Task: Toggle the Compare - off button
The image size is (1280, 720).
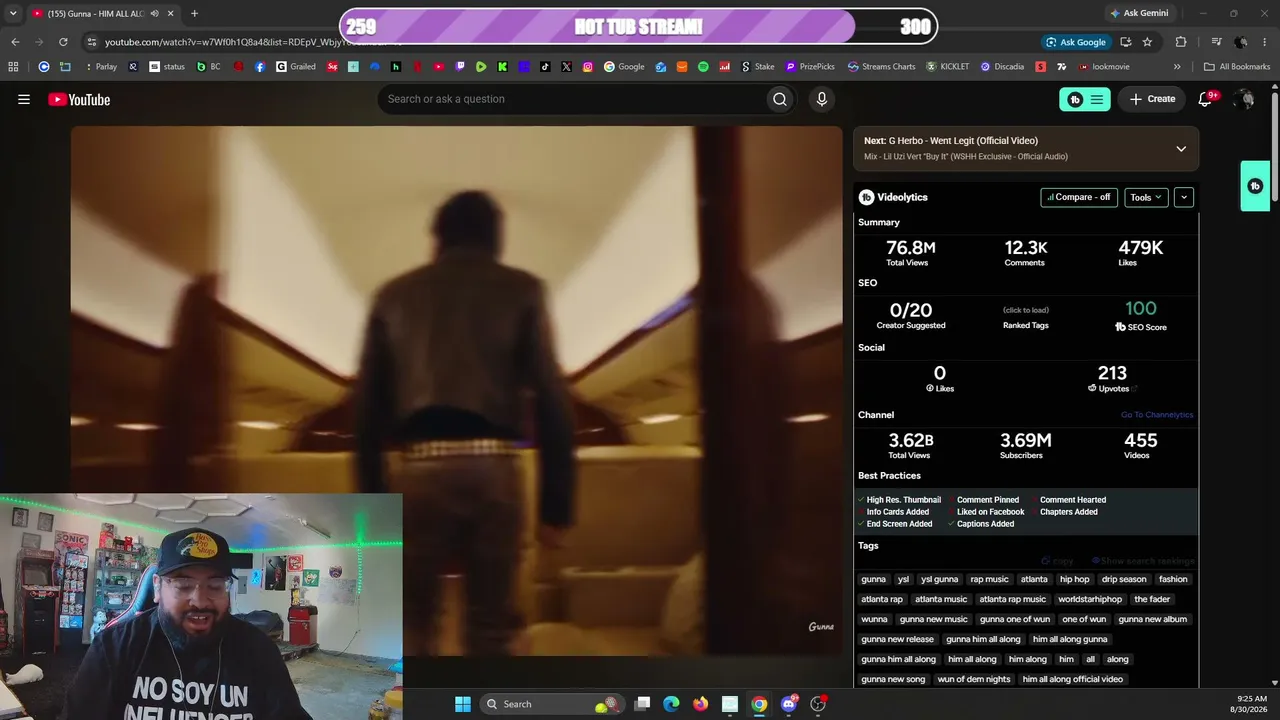Action: point(1079,197)
